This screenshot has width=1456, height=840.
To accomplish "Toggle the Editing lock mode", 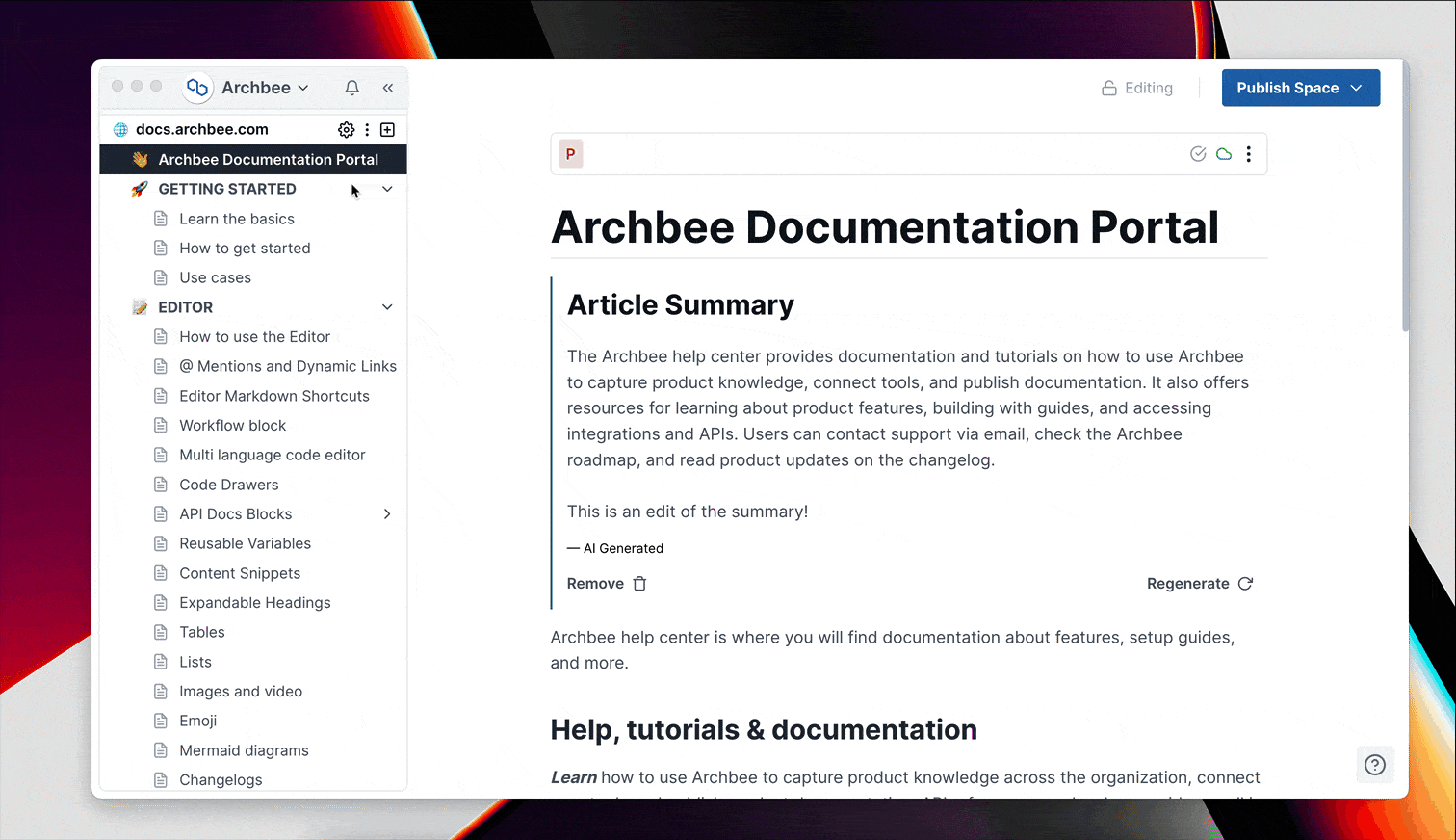I will [x=1137, y=88].
